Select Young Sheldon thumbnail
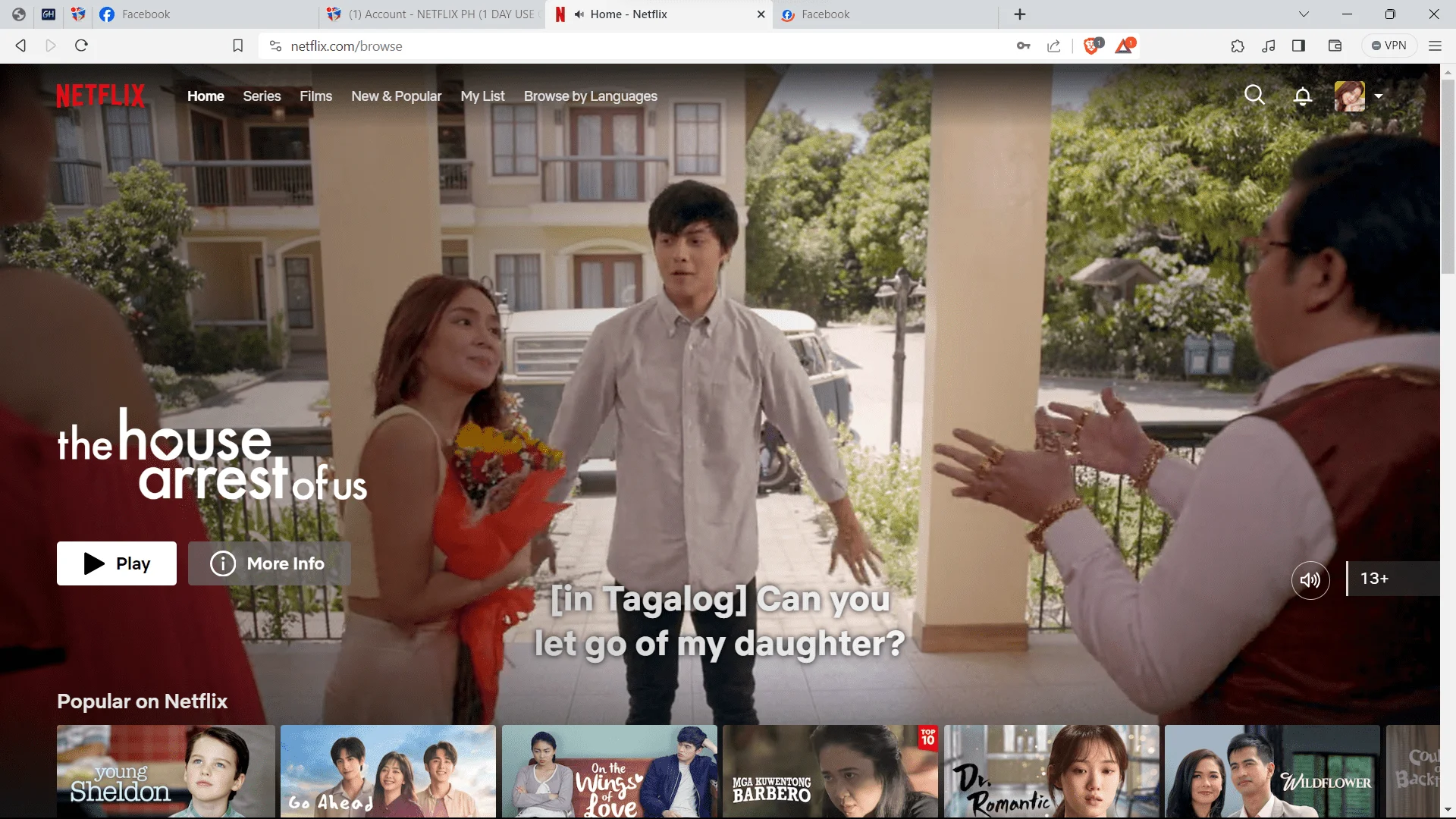This screenshot has width=1456, height=819. (x=165, y=771)
